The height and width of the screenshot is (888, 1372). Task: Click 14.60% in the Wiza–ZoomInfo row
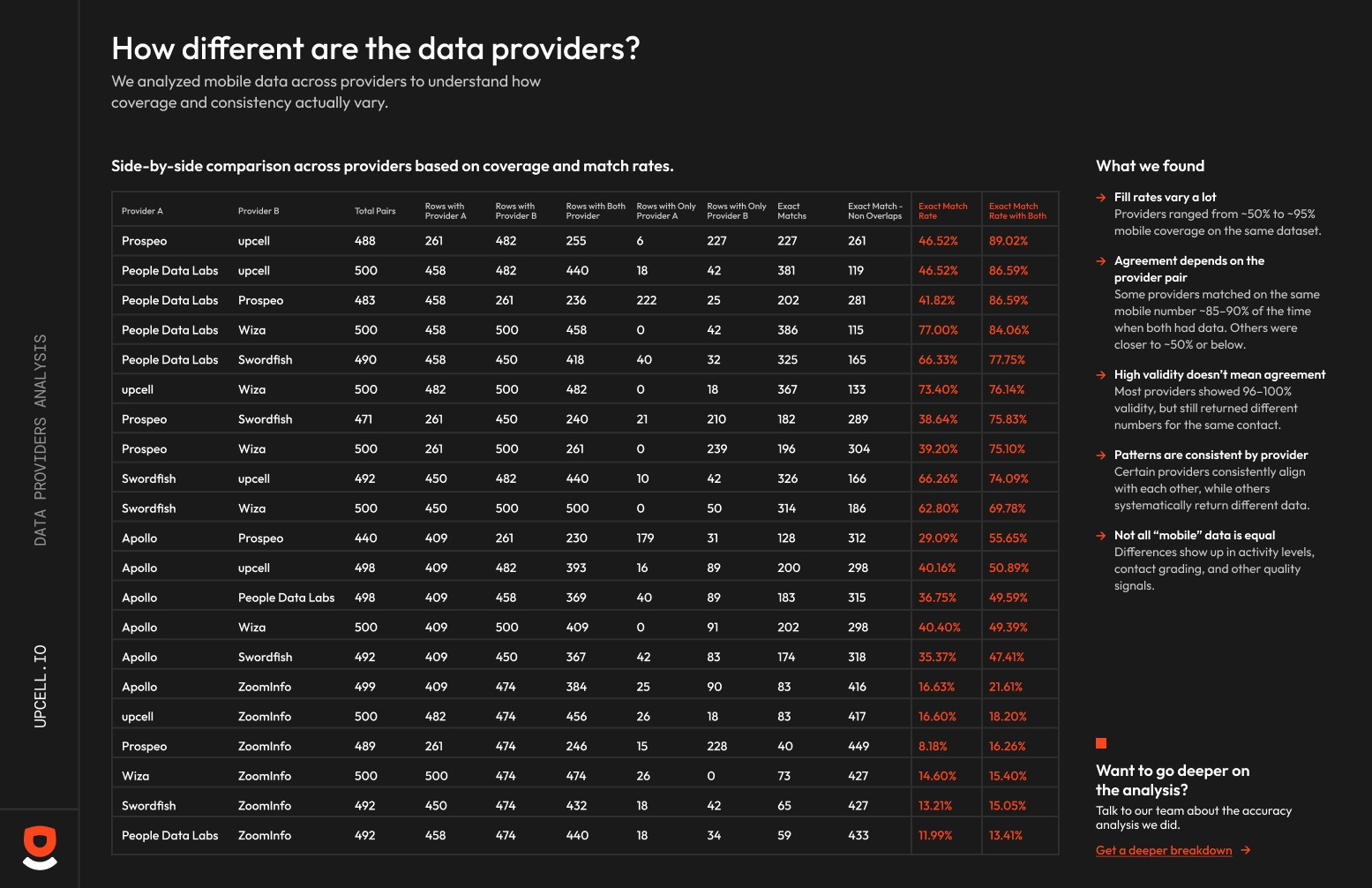click(937, 776)
